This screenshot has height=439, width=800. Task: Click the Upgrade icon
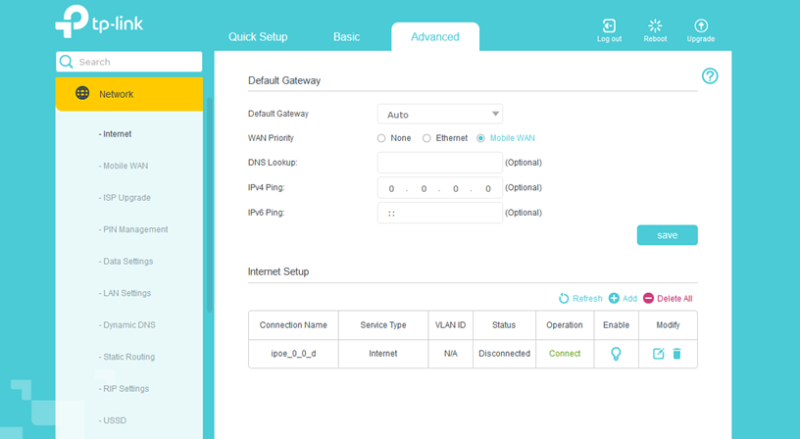tap(701, 26)
